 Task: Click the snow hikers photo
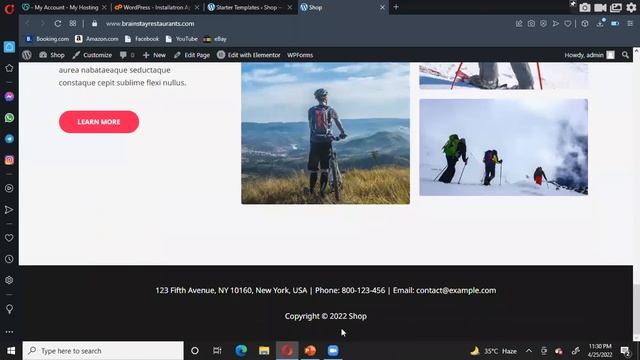(x=504, y=147)
